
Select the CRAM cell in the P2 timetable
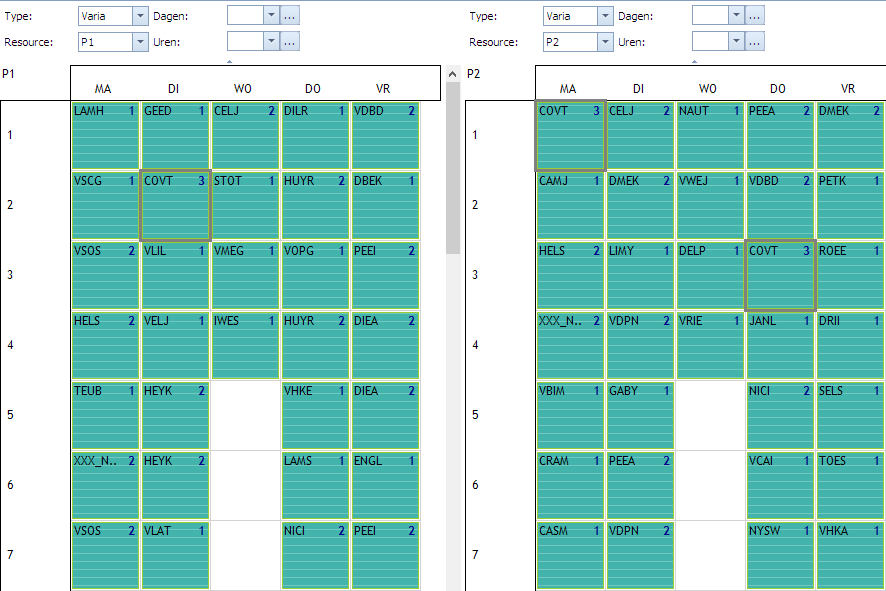(x=570, y=486)
